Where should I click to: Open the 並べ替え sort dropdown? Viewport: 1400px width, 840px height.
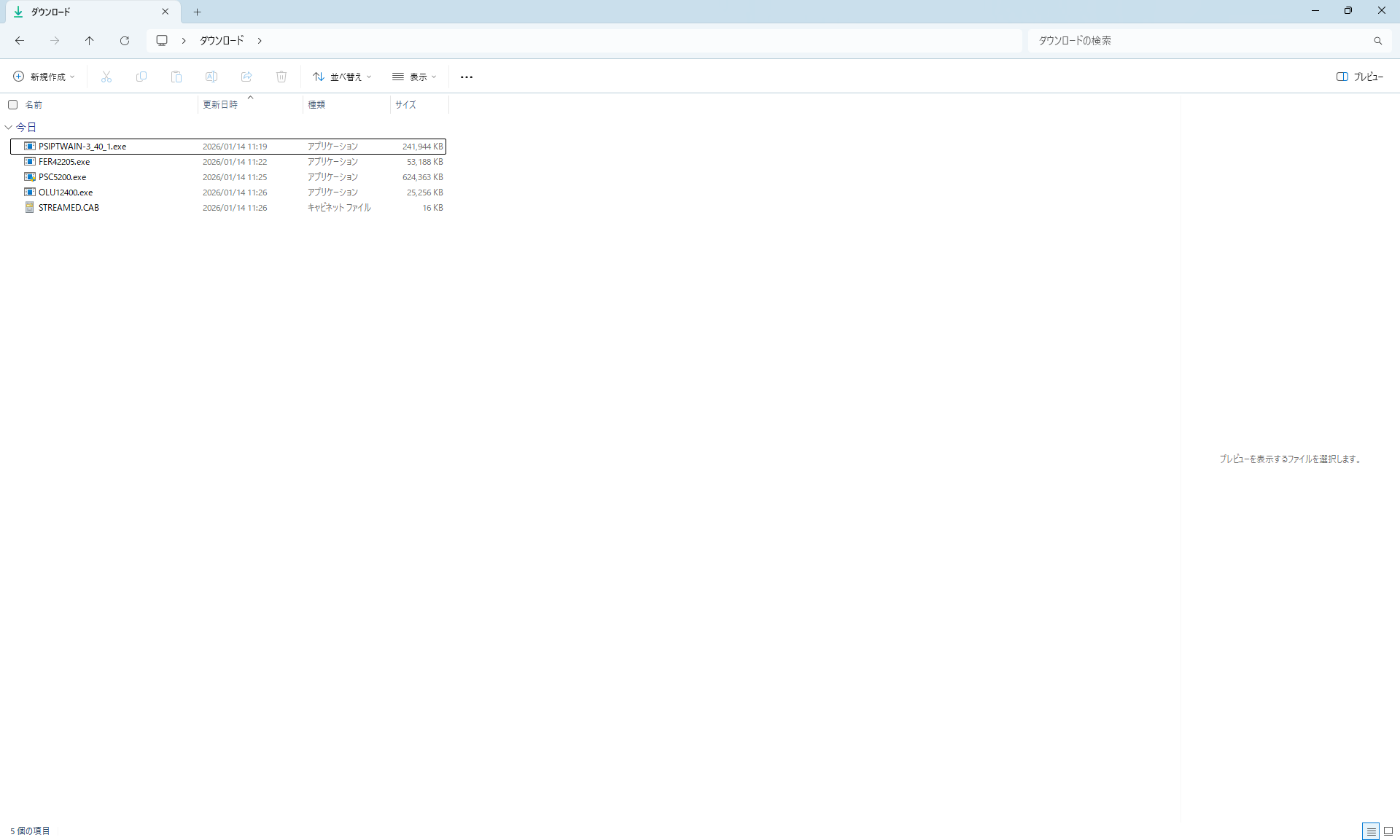pyautogui.click(x=342, y=77)
